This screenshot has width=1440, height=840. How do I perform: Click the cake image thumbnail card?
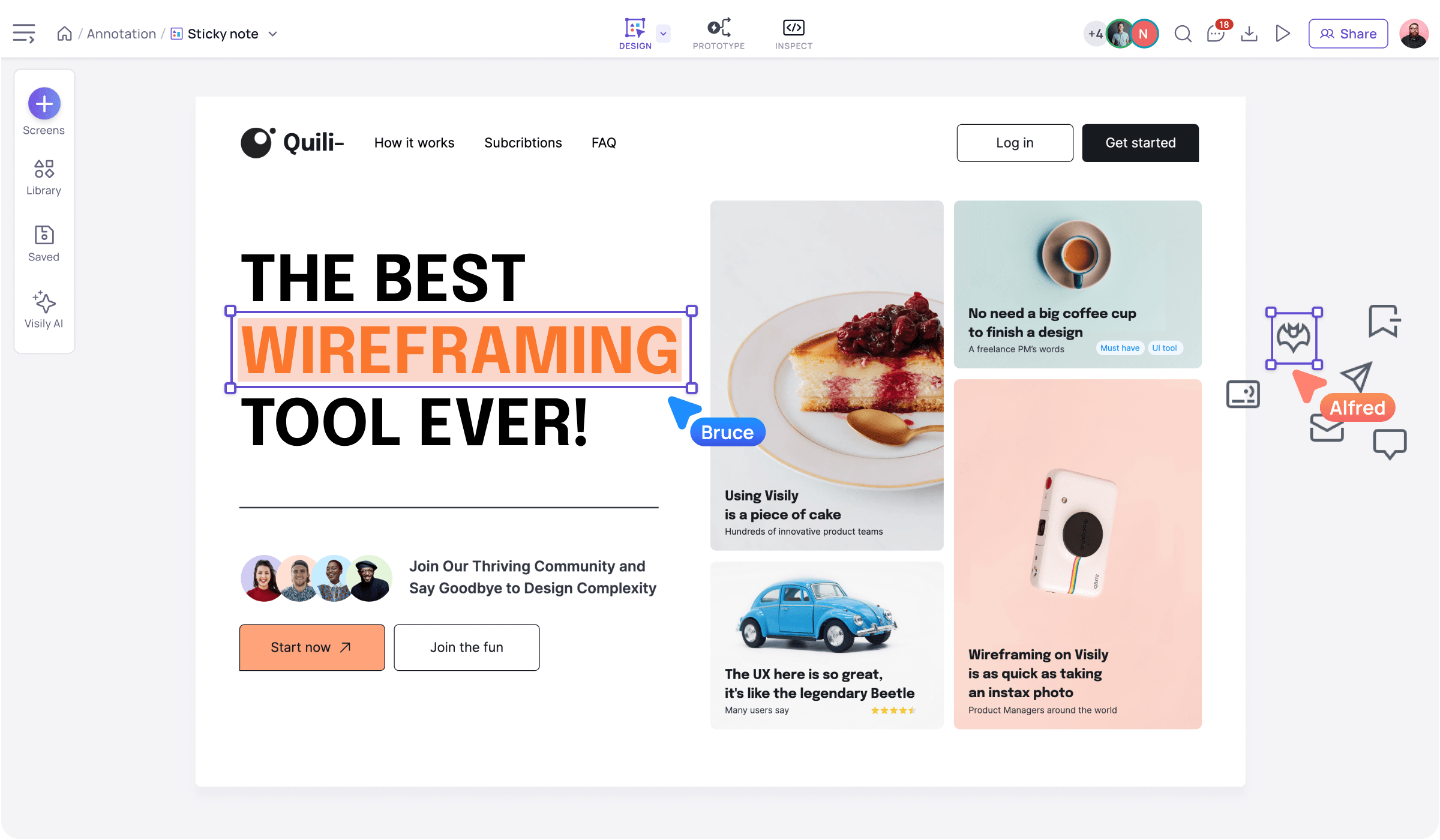[827, 375]
